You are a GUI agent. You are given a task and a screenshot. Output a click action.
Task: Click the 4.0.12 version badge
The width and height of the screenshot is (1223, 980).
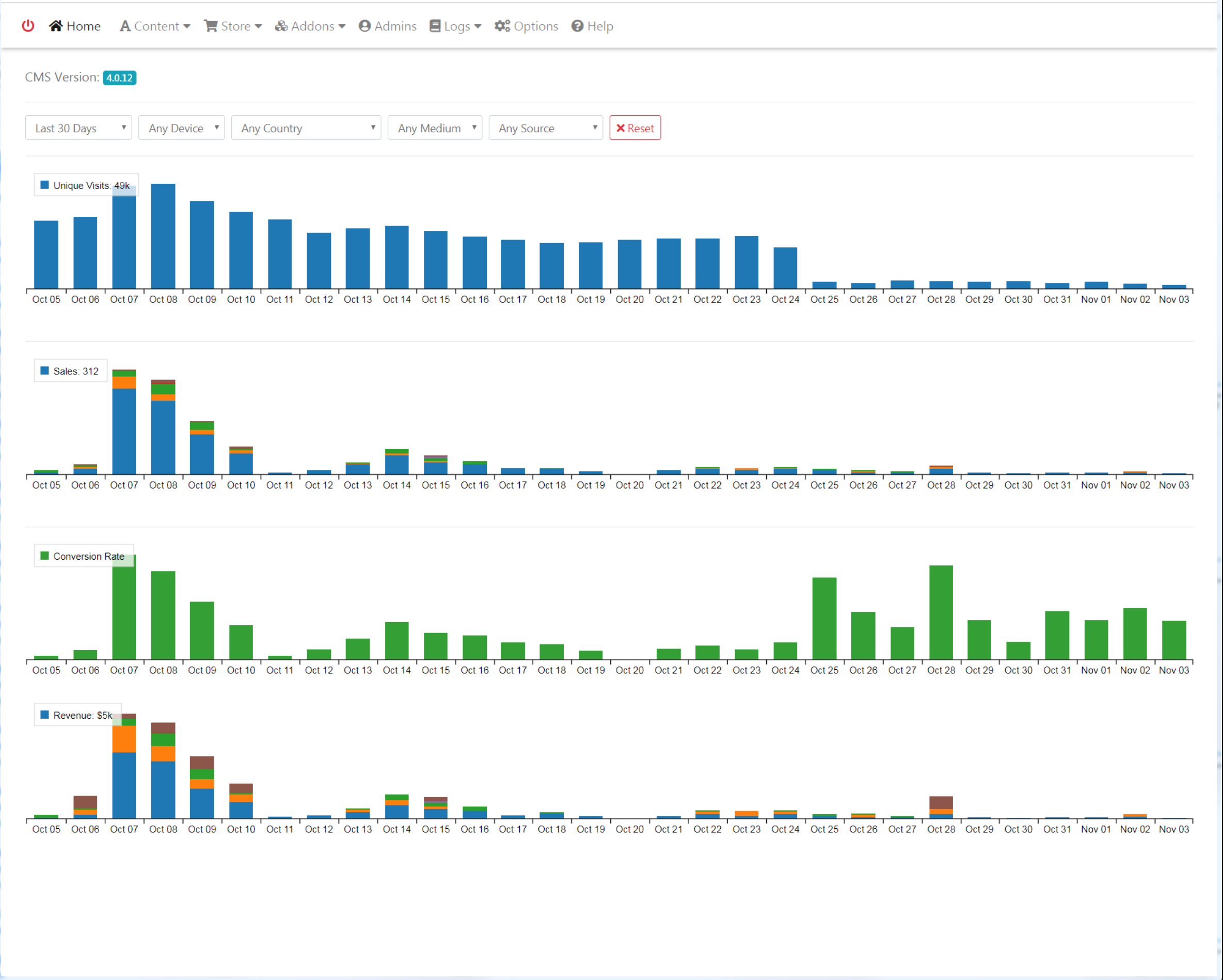(x=119, y=78)
